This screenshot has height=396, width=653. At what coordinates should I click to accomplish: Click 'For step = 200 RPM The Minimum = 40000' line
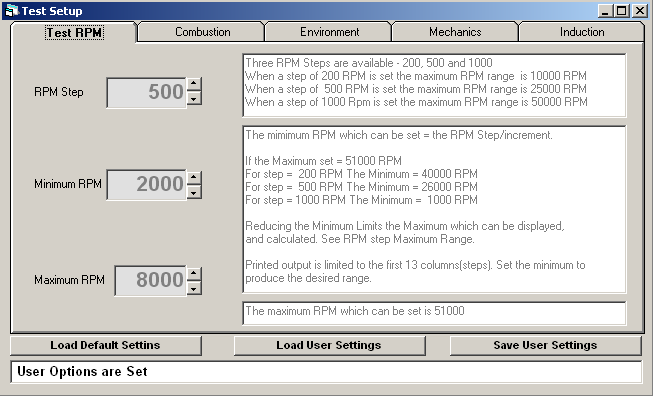click(x=361, y=174)
